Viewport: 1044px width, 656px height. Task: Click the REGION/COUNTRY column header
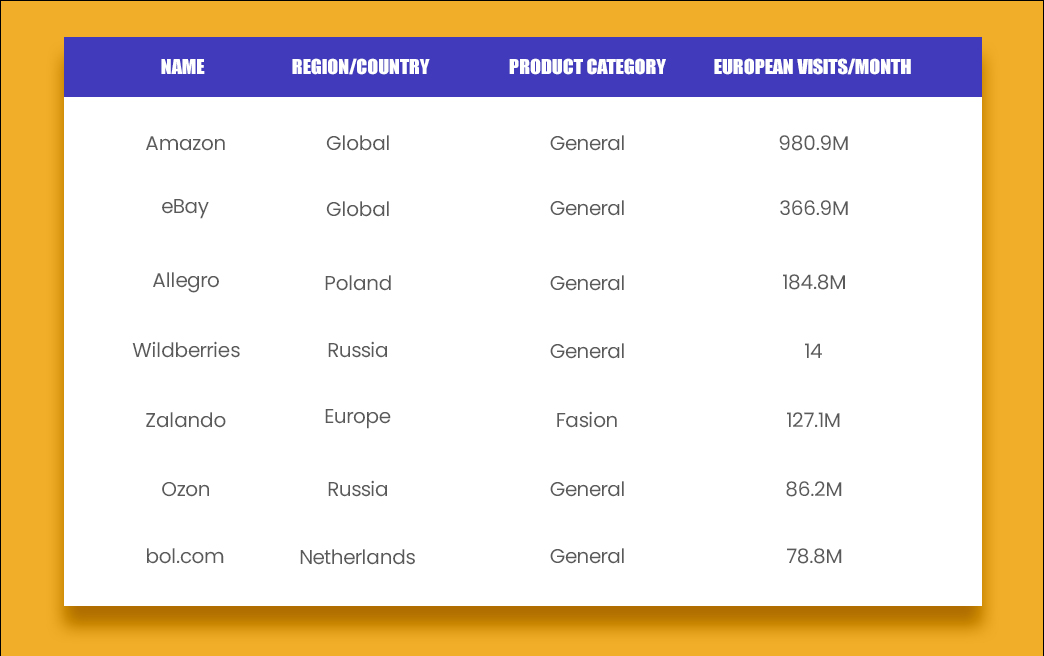pos(360,67)
